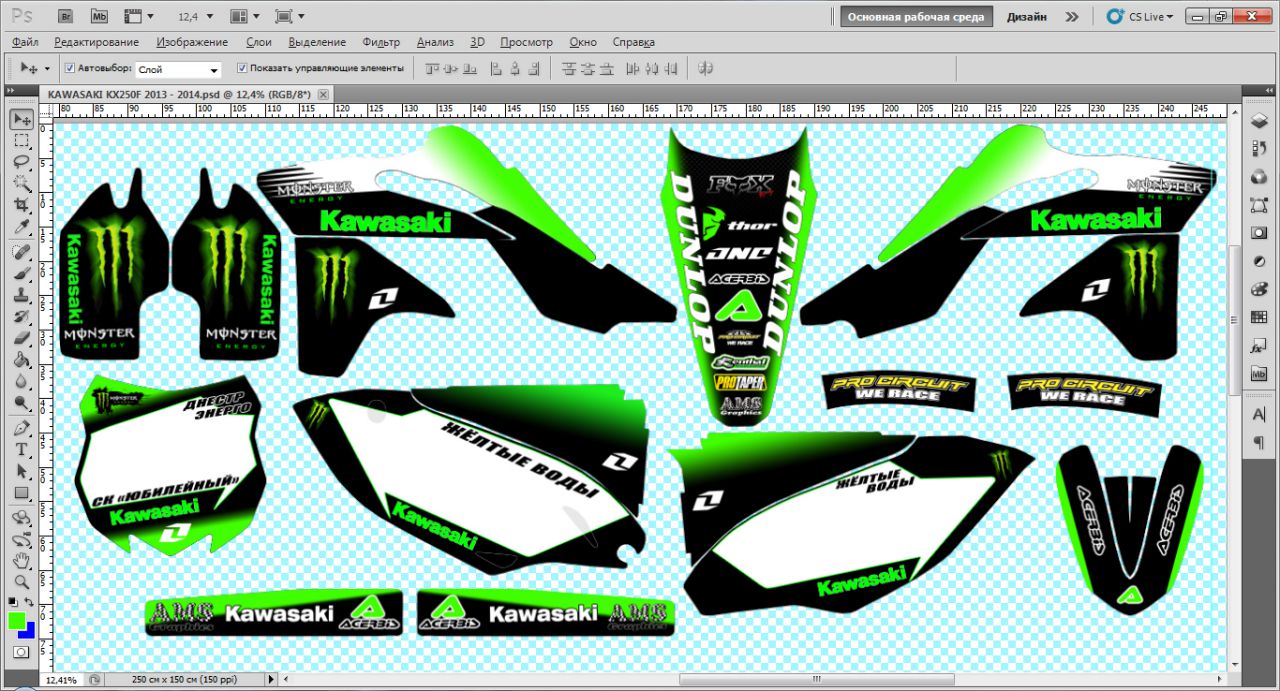Click the Auto-Align Layers icon
The height and width of the screenshot is (691, 1280).
(706, 69)
